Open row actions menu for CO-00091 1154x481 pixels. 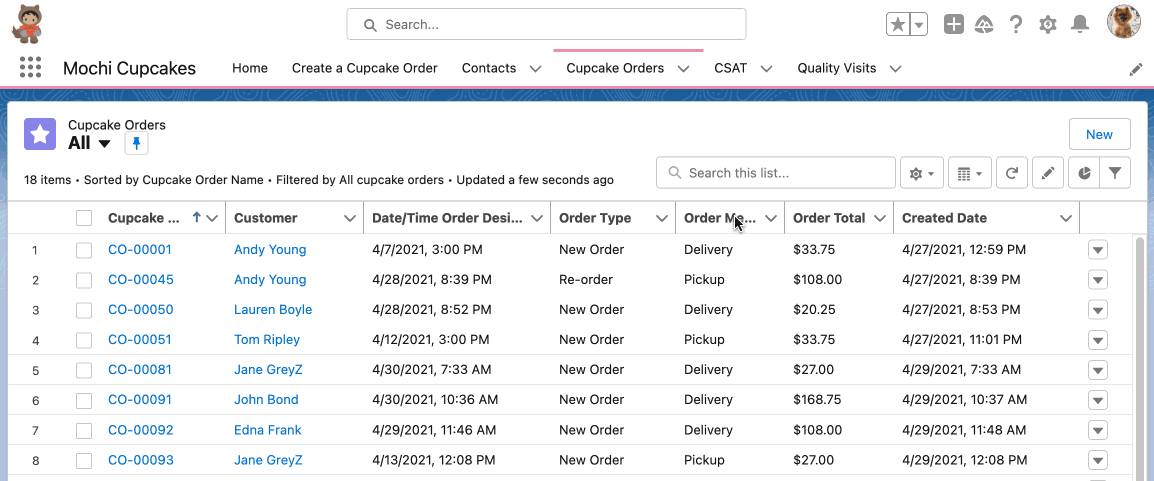pyautogui.click(x=1098, y=400)
